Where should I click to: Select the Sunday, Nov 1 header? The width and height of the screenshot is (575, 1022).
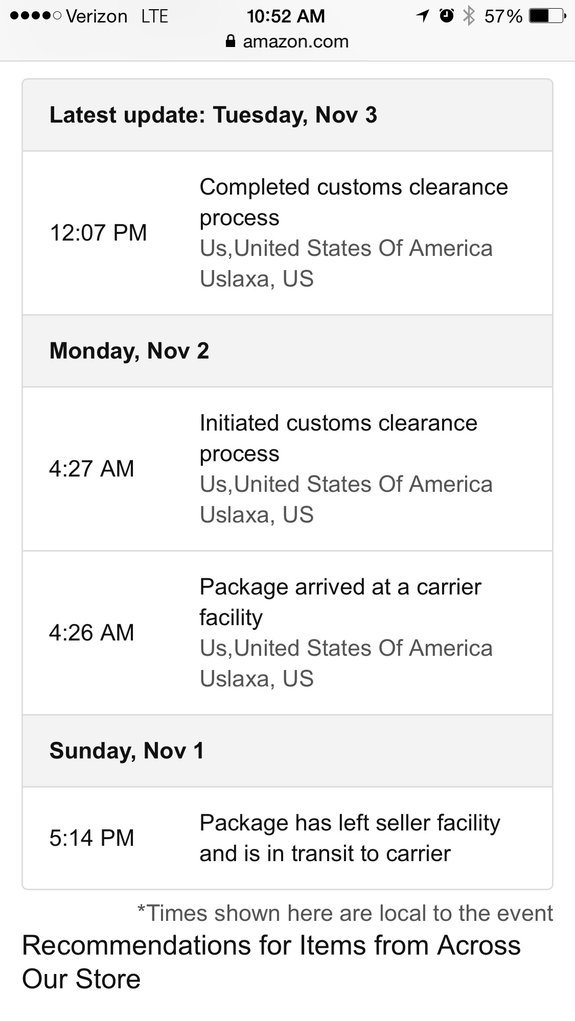288,751
